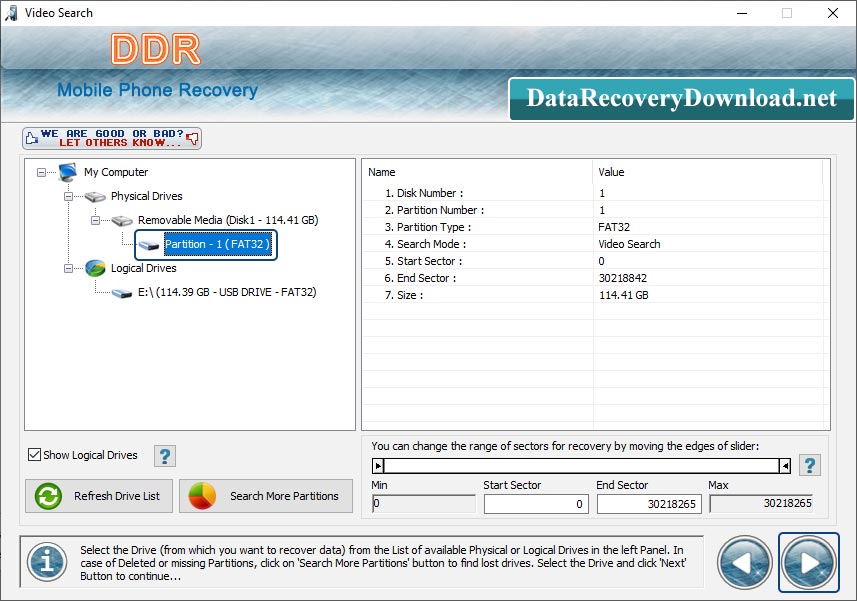The width and height of the screenshot is (857, 601).
Task: Click the pie chart partitions icon
Action: tap(202, 496)
